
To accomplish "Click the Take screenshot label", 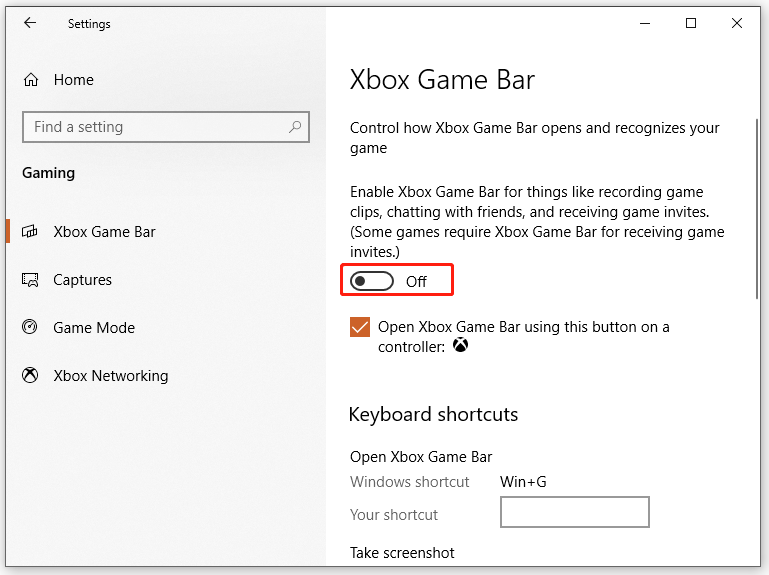I will [402, 553].
